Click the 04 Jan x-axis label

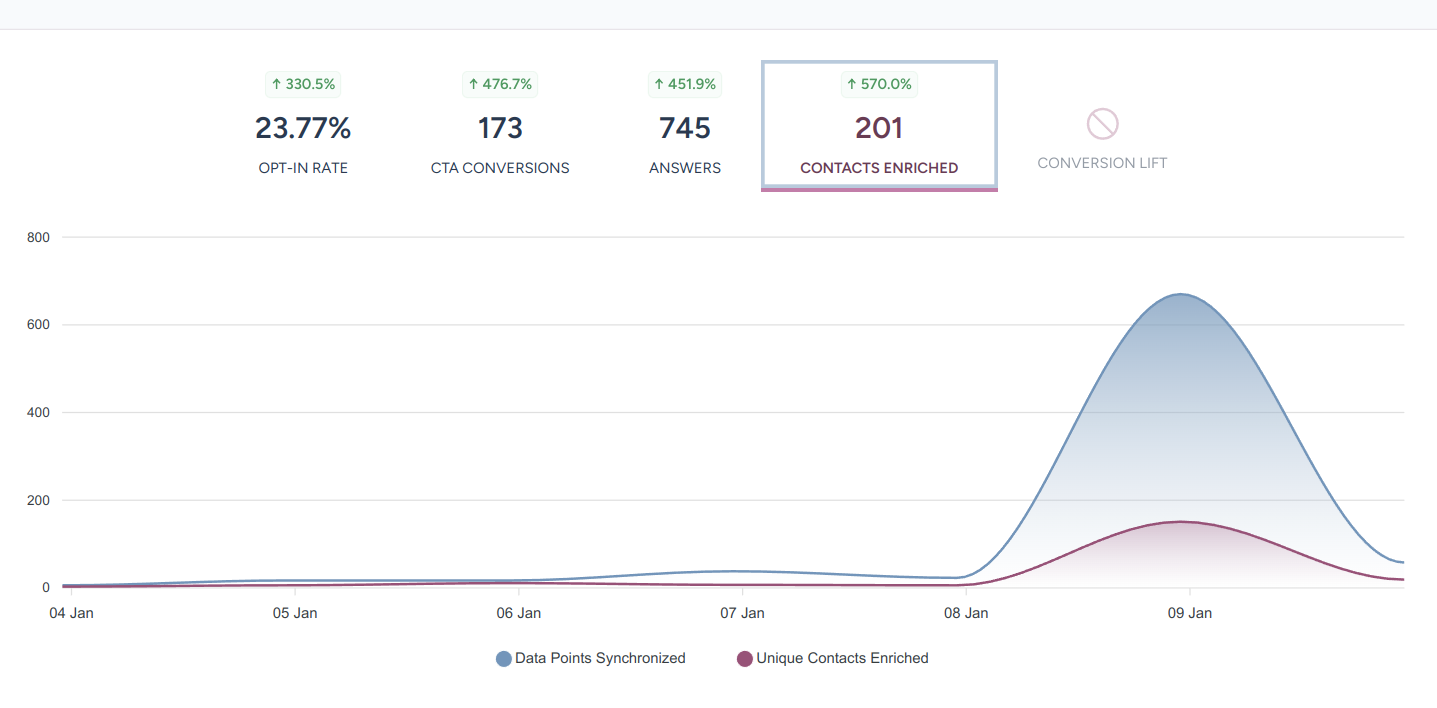71,613
